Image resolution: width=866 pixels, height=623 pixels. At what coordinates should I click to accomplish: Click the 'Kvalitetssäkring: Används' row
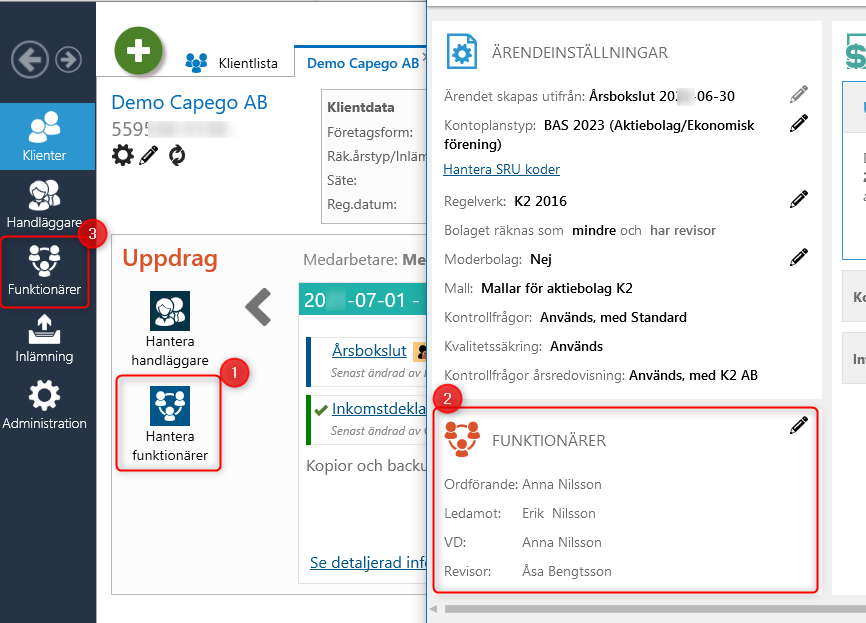point(523,346)
